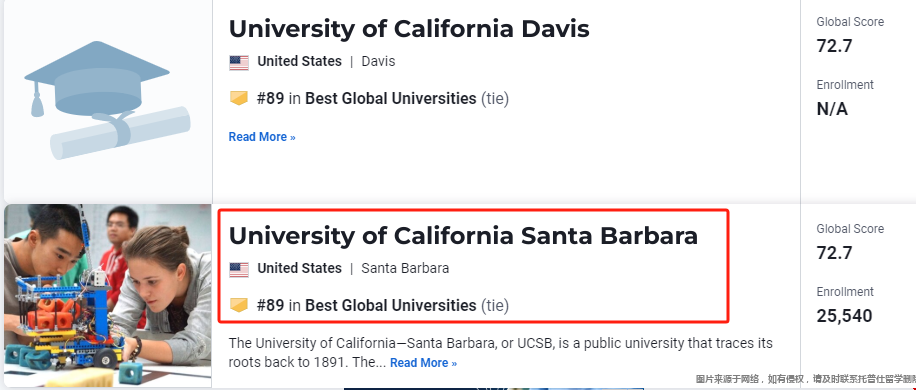The image size is (916, 390).
Task: Click UC Davis ranking badge icon
Action: [239, 98]
